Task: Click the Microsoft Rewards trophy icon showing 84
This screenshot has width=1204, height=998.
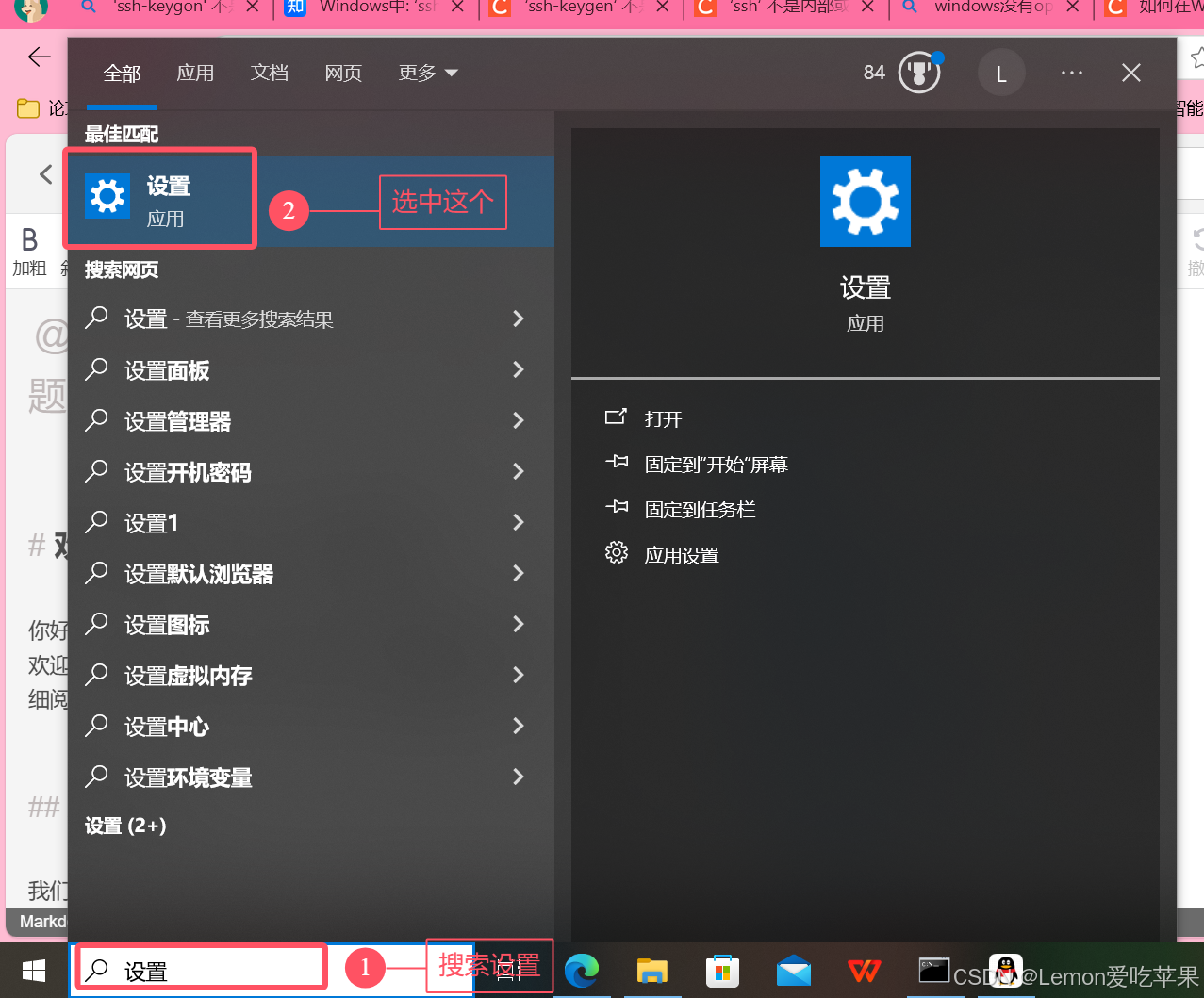Action: [x=917, y=72]
